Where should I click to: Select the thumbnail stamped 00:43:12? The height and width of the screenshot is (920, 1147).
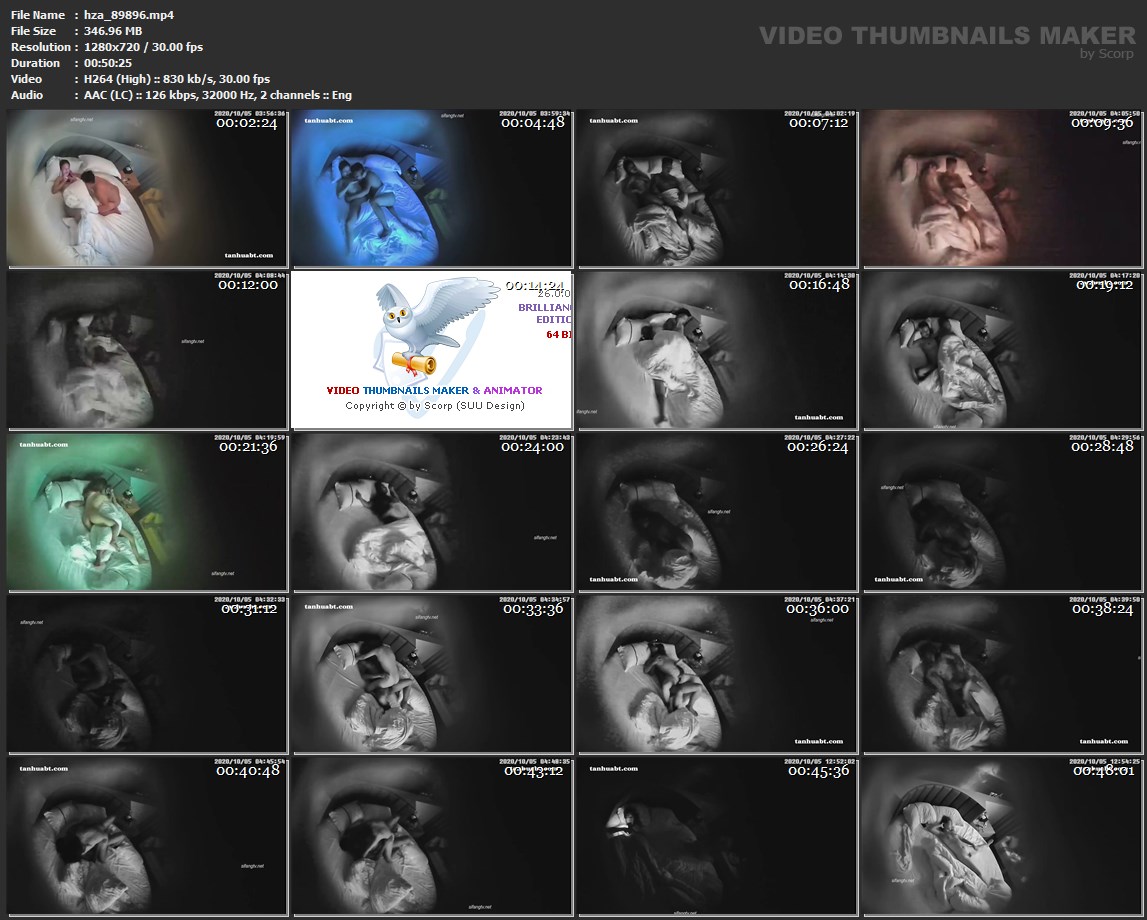pyautogui.click(x=432, y=837)
